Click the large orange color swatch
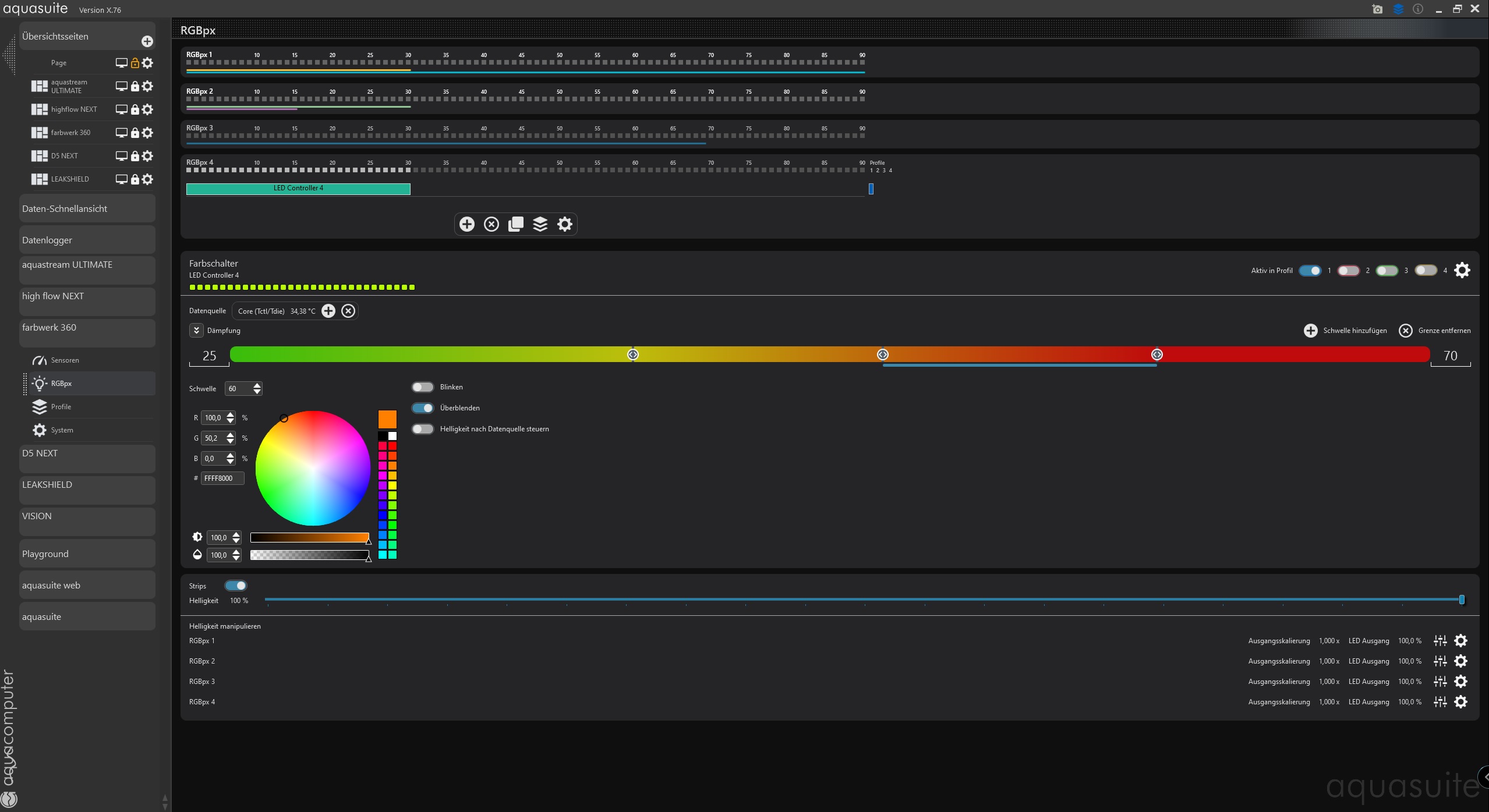 point(387,419)
